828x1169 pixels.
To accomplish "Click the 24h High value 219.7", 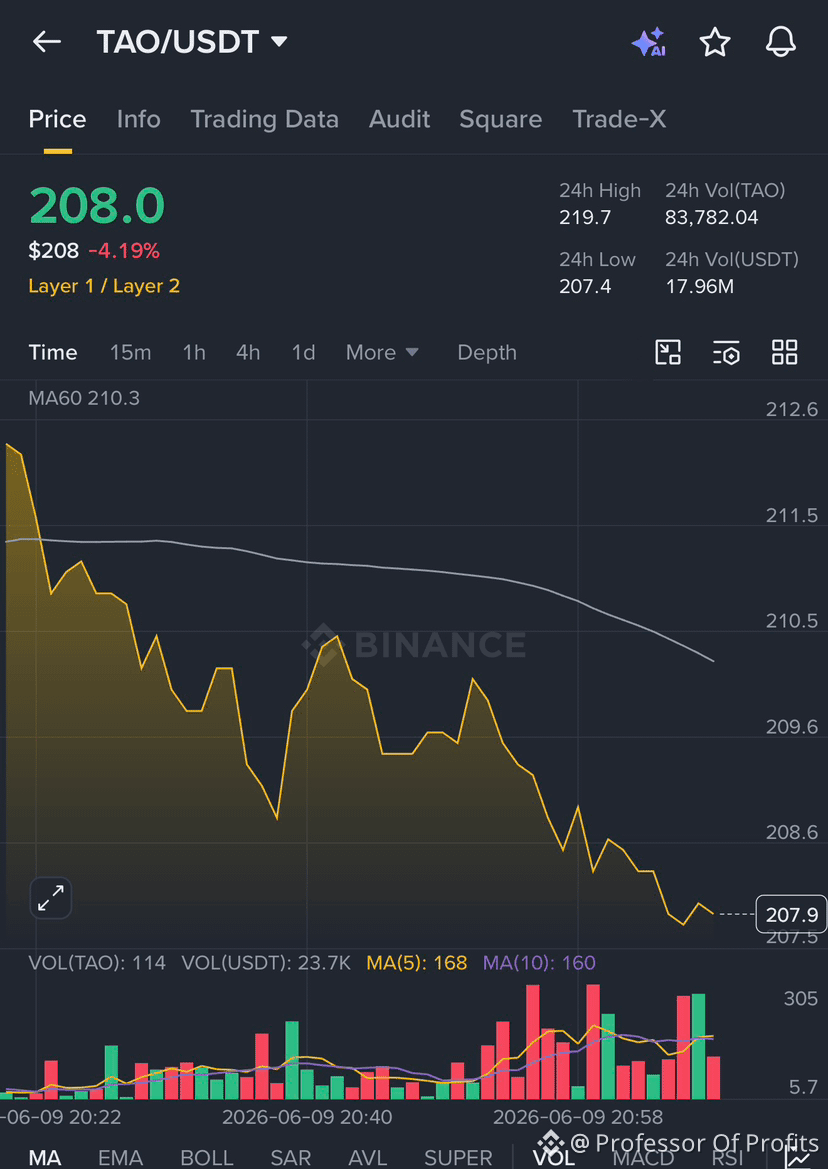I will (x=585, y=218).
